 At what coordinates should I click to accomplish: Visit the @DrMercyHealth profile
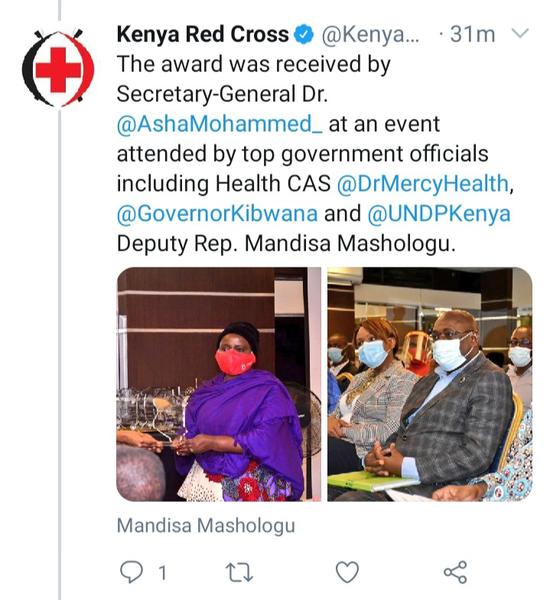423,184
